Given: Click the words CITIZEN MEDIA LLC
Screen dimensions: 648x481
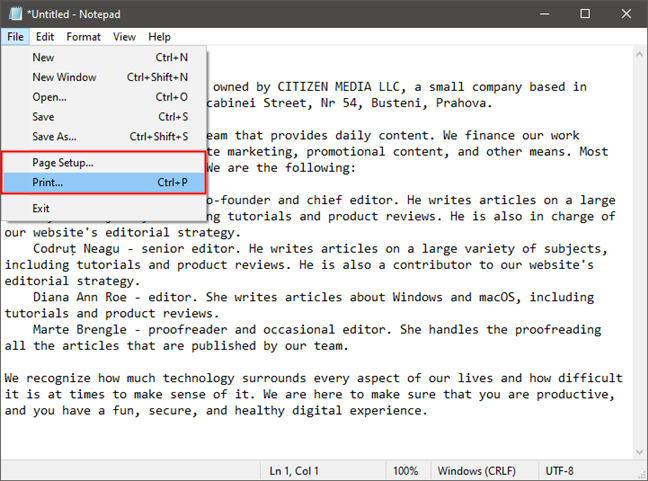Looking at the screenshot, I should point(338,87).
